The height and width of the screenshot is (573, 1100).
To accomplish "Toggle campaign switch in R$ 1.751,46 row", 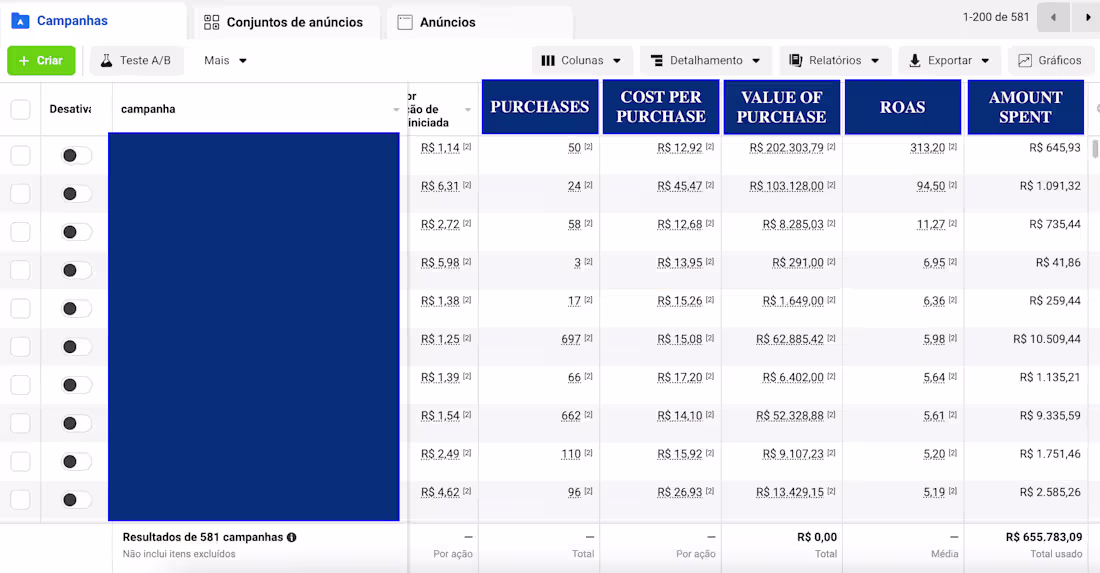I will [76, 461].
